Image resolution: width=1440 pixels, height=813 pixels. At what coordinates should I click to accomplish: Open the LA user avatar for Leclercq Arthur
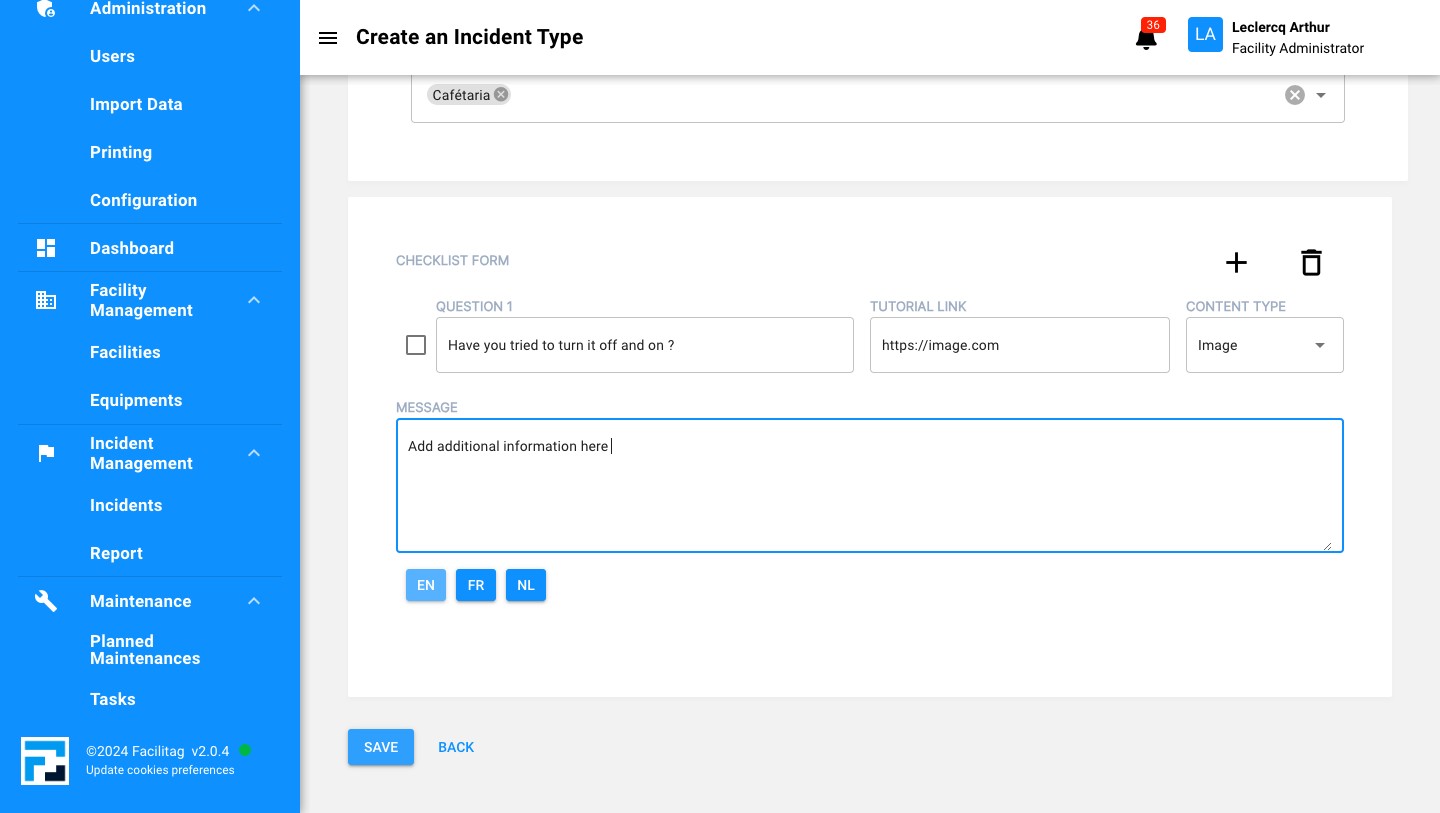point(1205,34)
